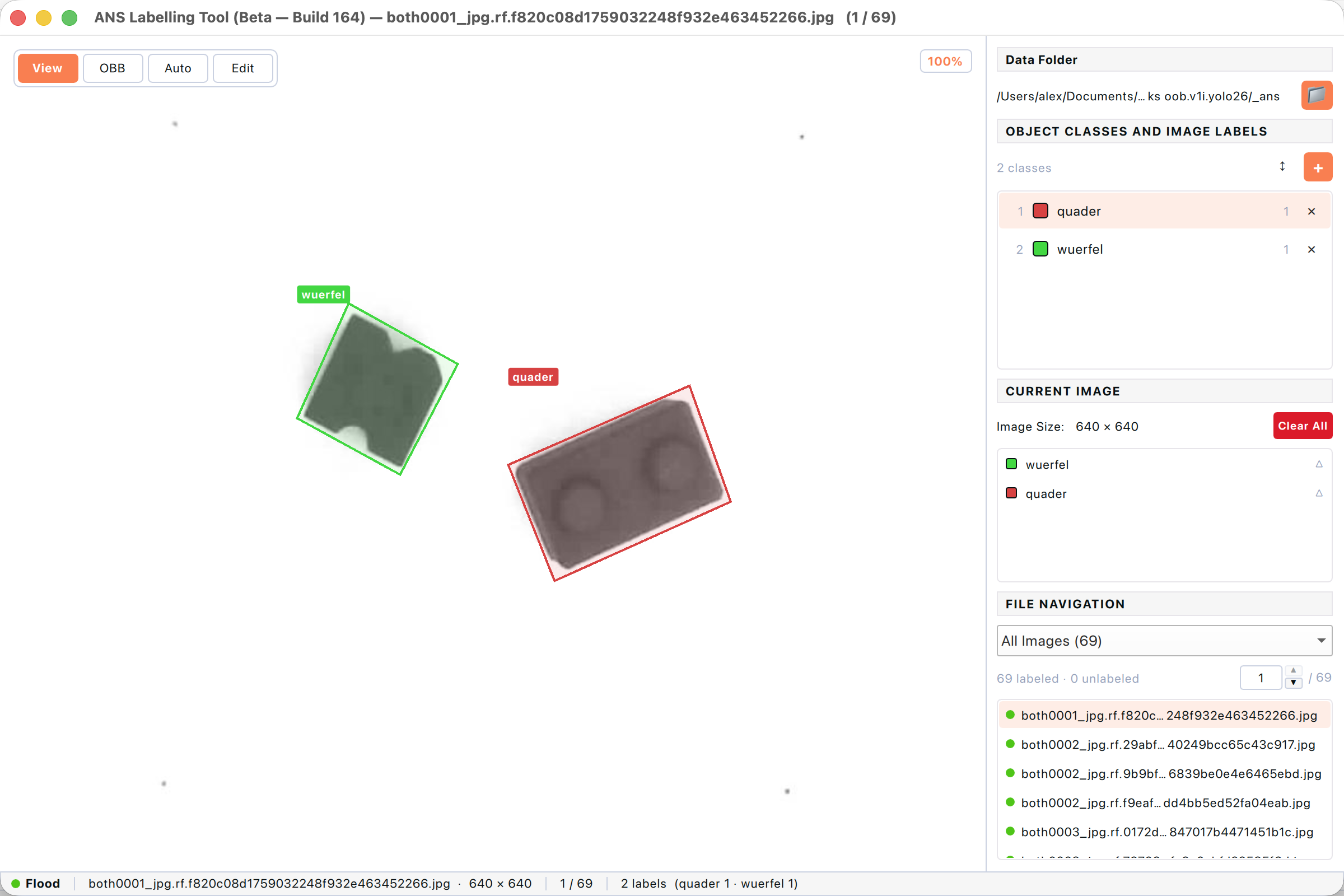Screen dimensions: 1344x896
Task: Open the data folder browse icon
Action: (x=1317, y=95)
